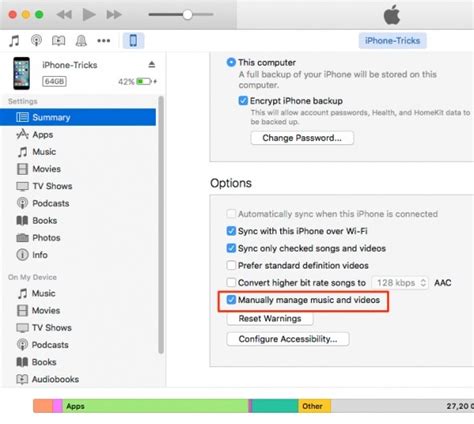Click the pink segment of storage bar
This screenshot has height=424, width=474.
[58, 406]
